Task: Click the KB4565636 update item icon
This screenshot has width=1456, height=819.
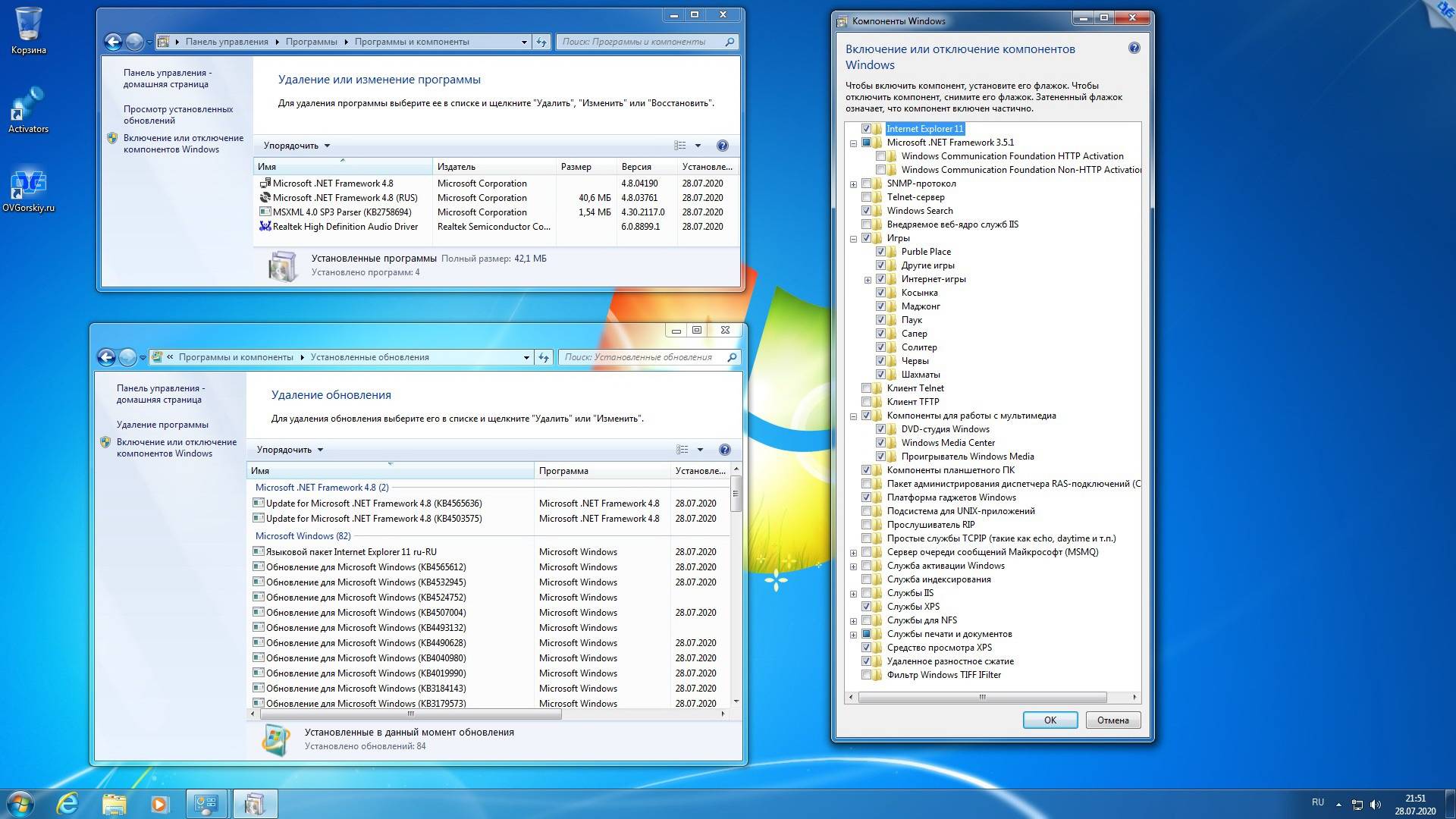Action: [258, 503]
